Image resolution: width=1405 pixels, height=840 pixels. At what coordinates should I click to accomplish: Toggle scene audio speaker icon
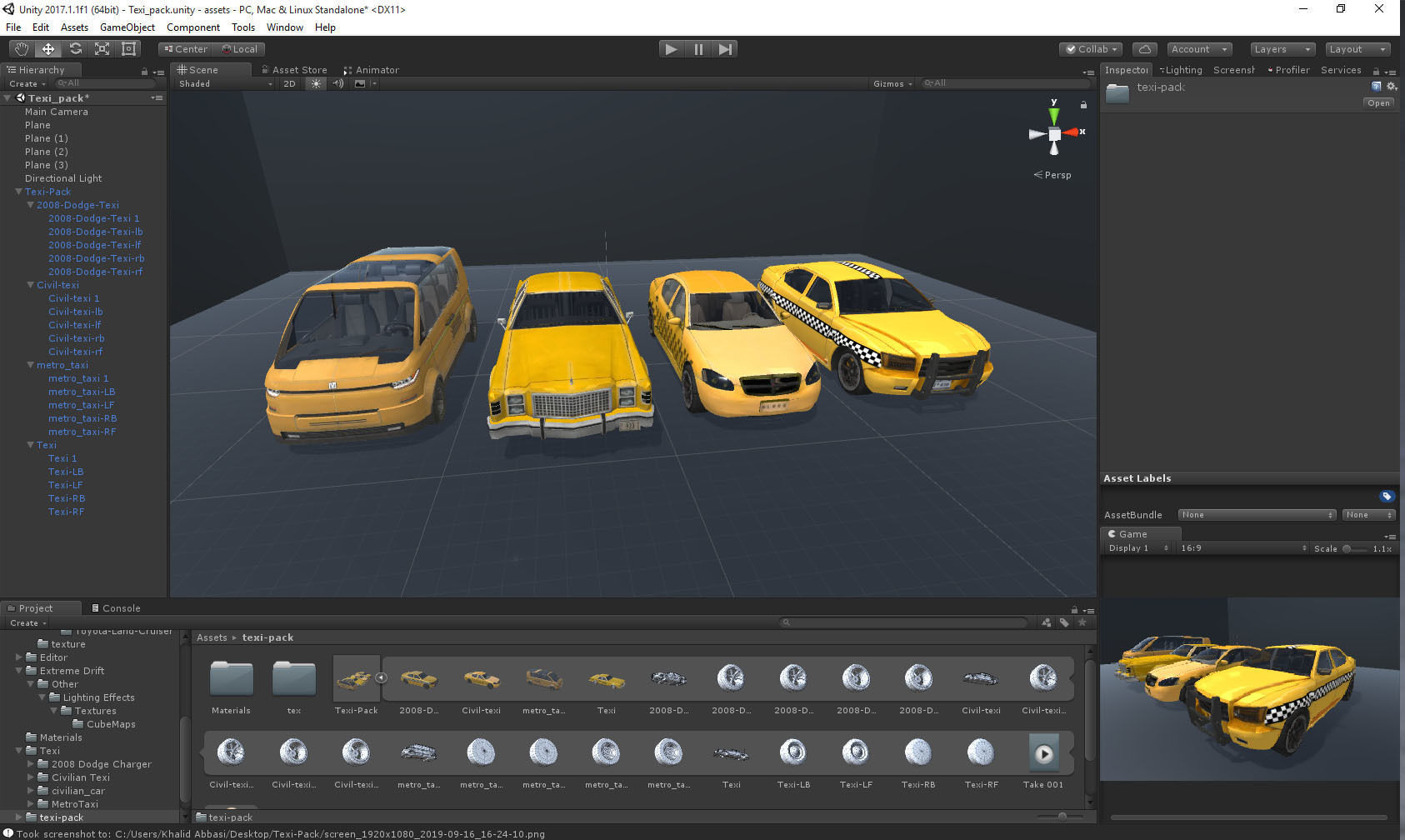337,83
